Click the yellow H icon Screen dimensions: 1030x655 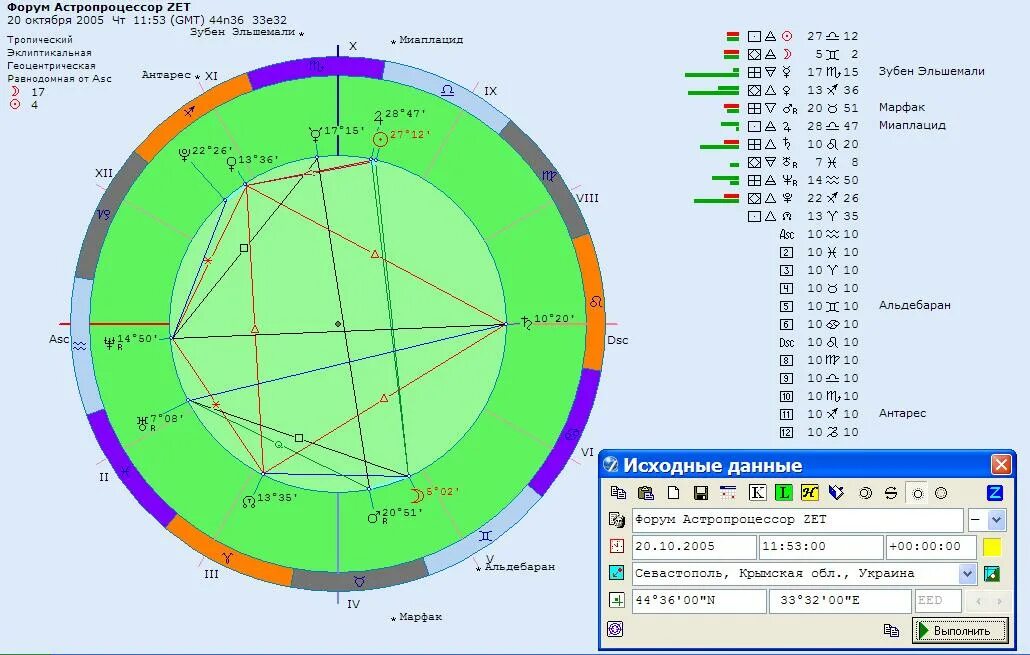tap(809, 493)
